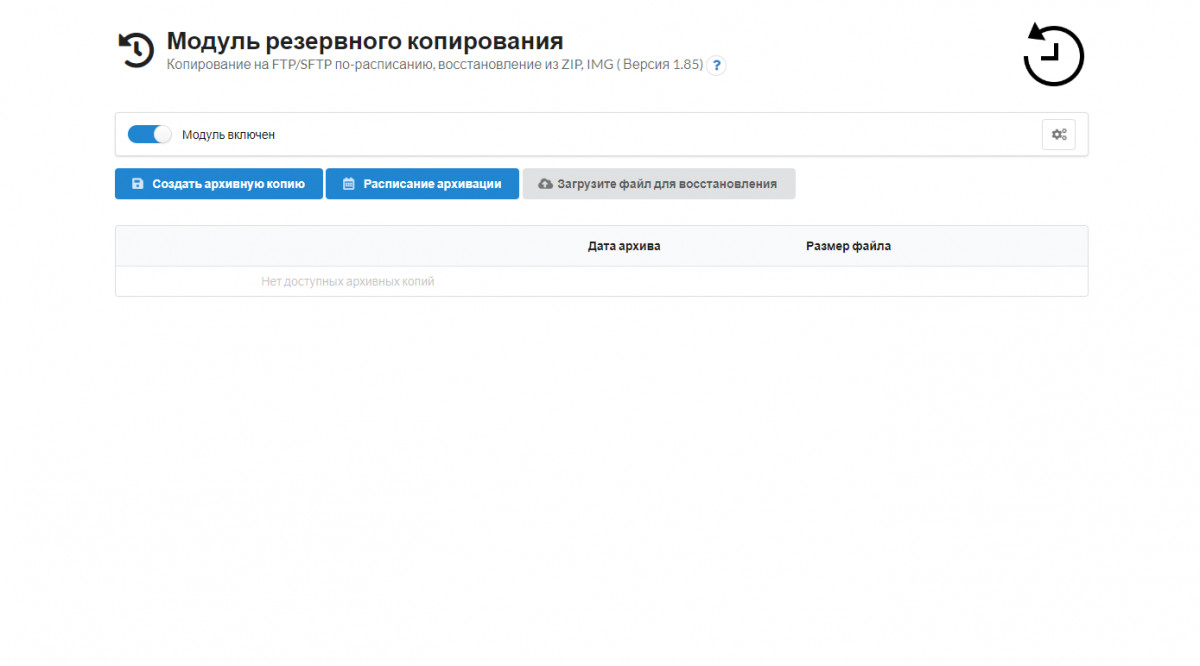
Task: Open "Расписание архивации" schedule
Action: point(422,184)
